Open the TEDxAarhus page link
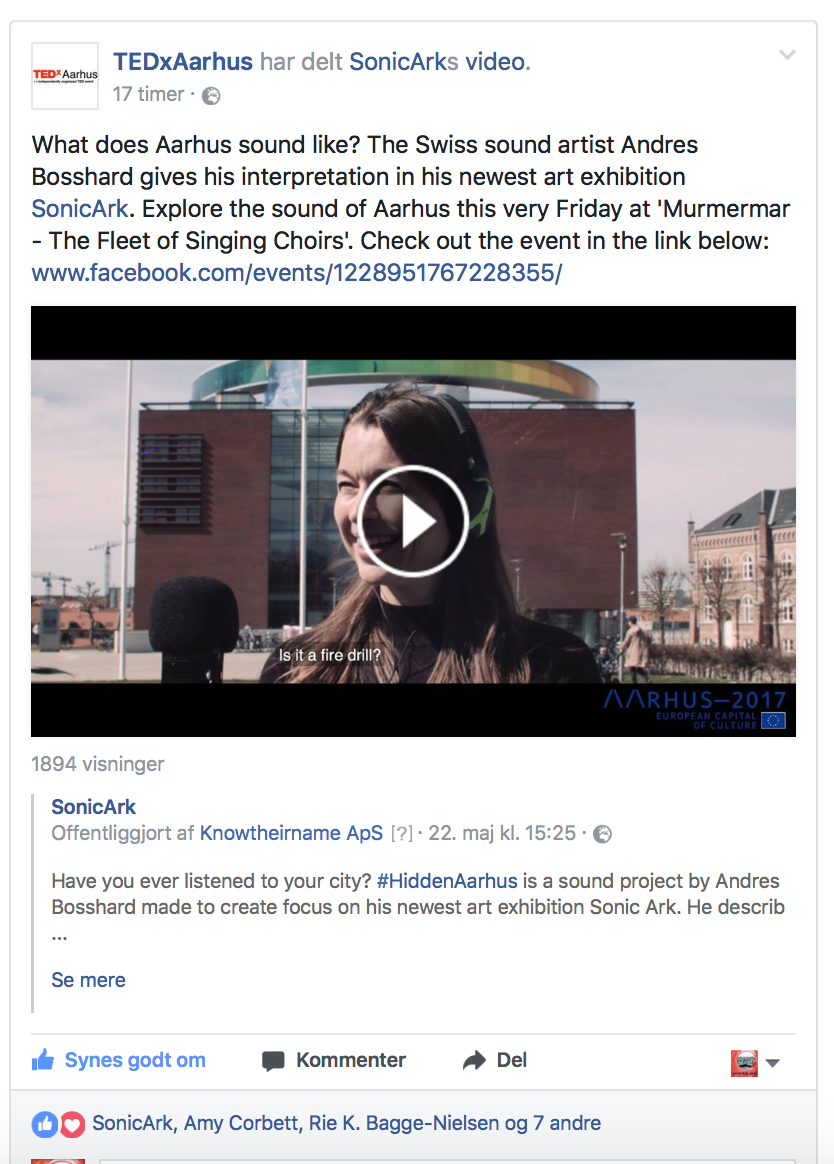The width and height of the screenshot is (834, 1164). point(183,62)
